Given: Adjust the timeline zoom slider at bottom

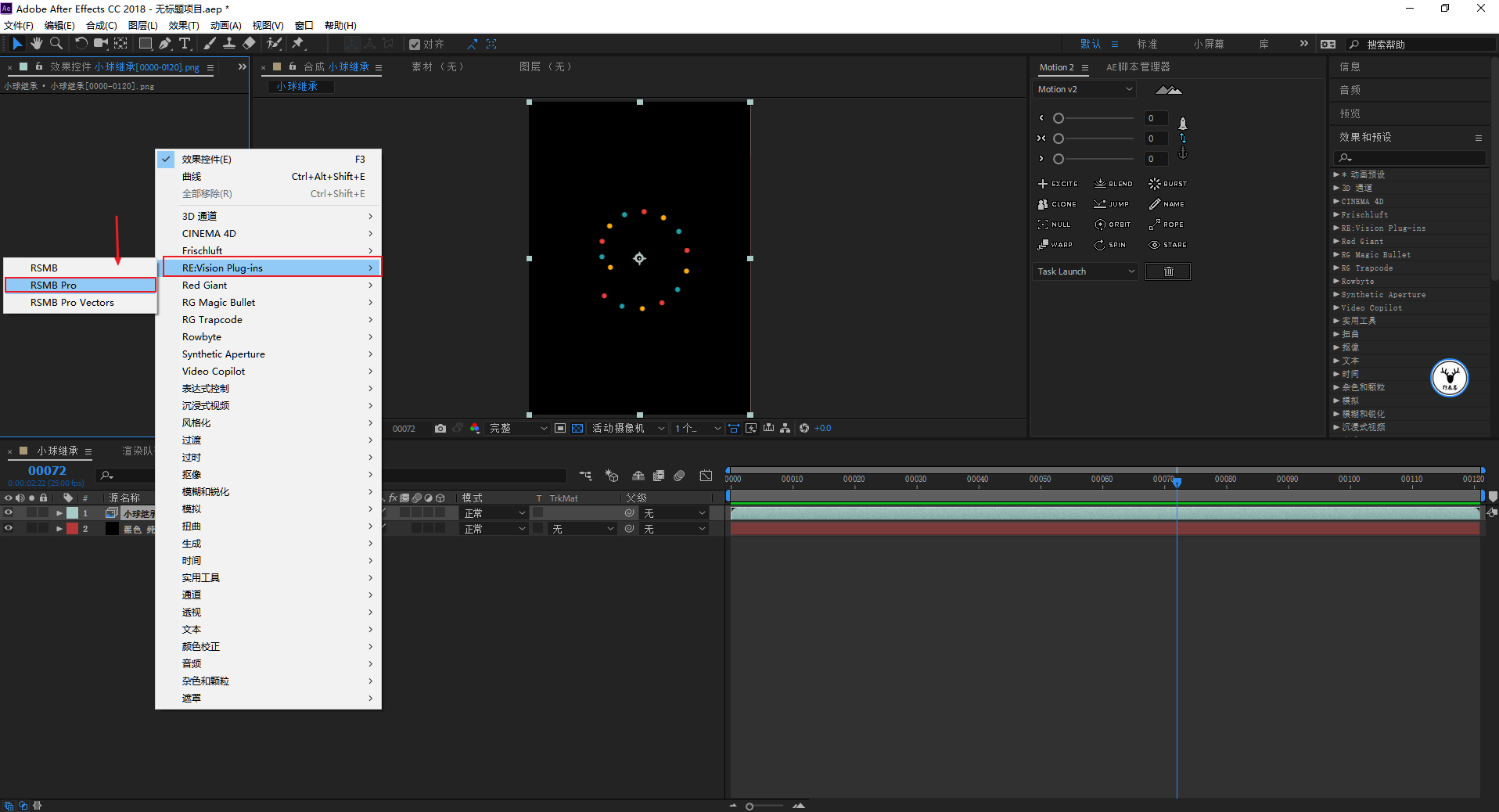Looking at the screenshot, I should pyautogui.click(x=763, y=806).
